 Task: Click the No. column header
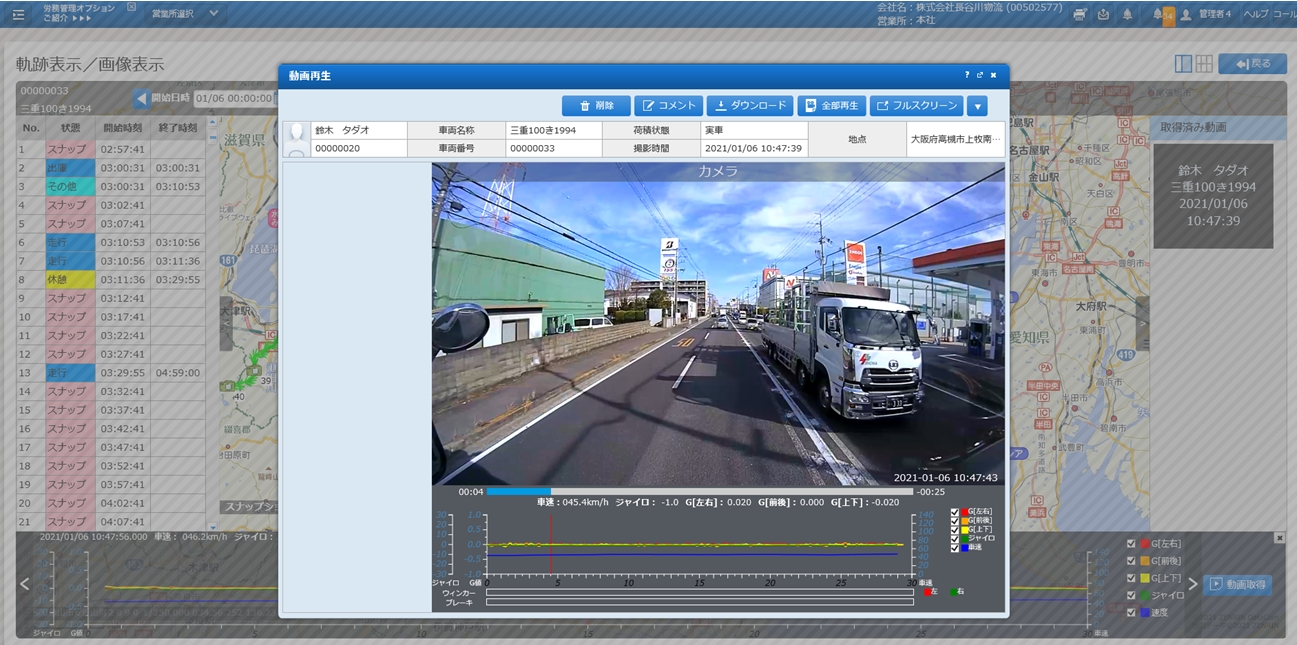pyautogui.click(x=30, y=128)
